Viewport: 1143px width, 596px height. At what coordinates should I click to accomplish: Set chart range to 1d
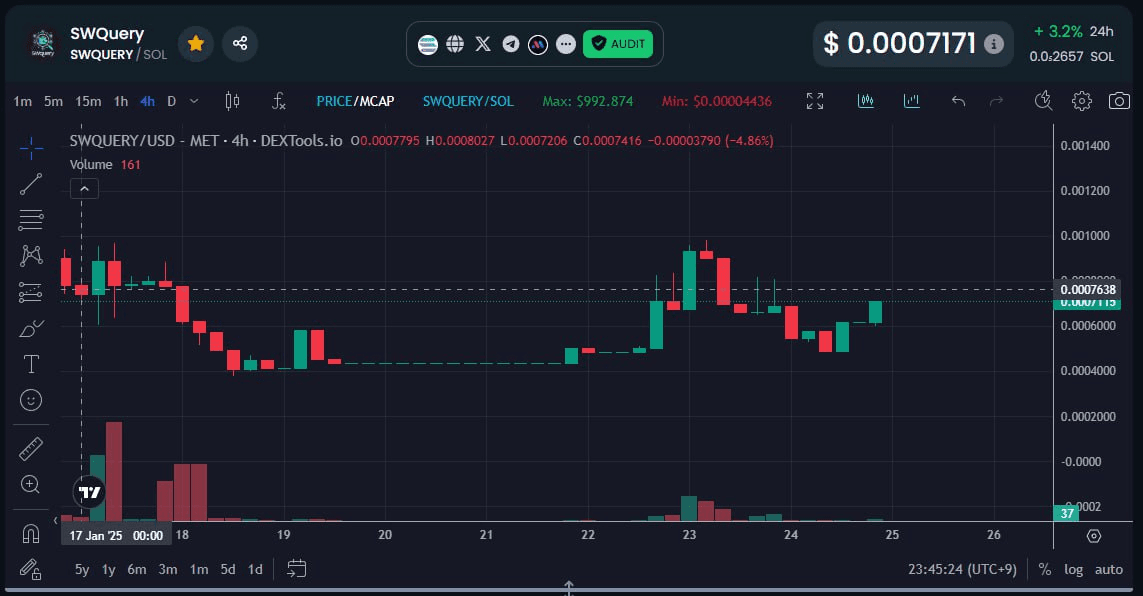pos(255,570)
